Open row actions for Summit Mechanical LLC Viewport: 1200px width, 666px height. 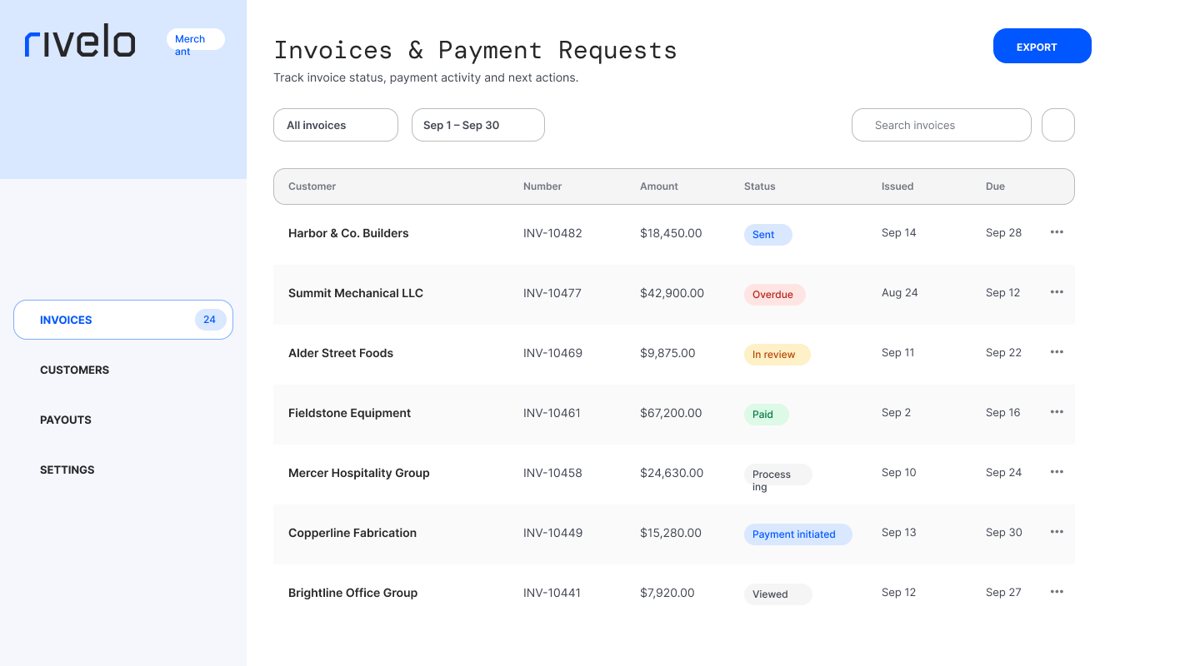click(x=1056, y=292)
